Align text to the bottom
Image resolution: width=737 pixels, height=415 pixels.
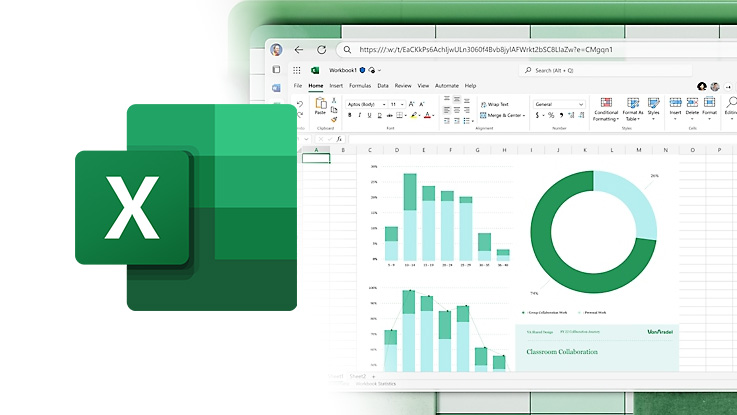(467, 101)
